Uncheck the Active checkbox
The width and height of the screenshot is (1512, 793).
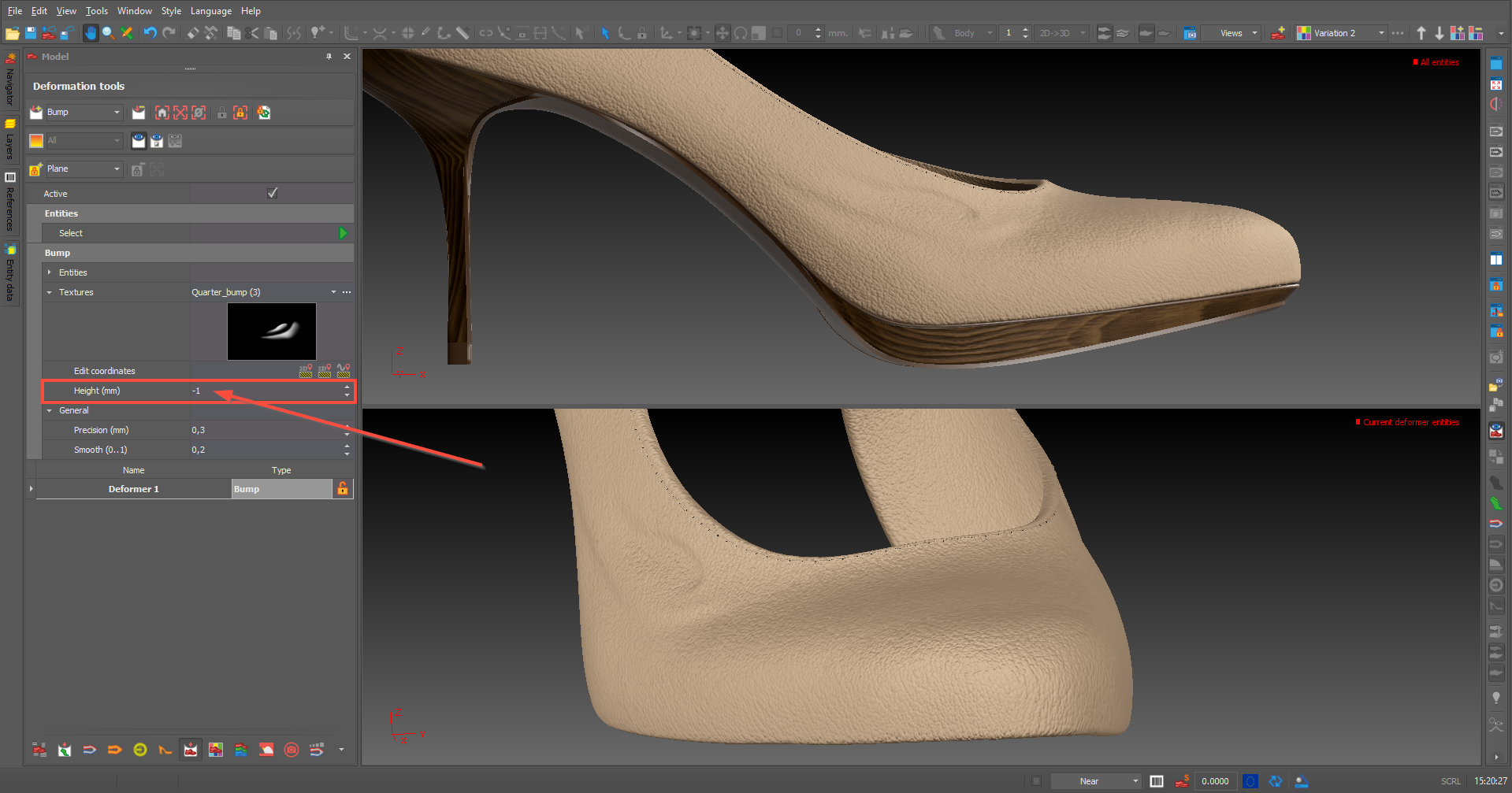tap(273, 194)
